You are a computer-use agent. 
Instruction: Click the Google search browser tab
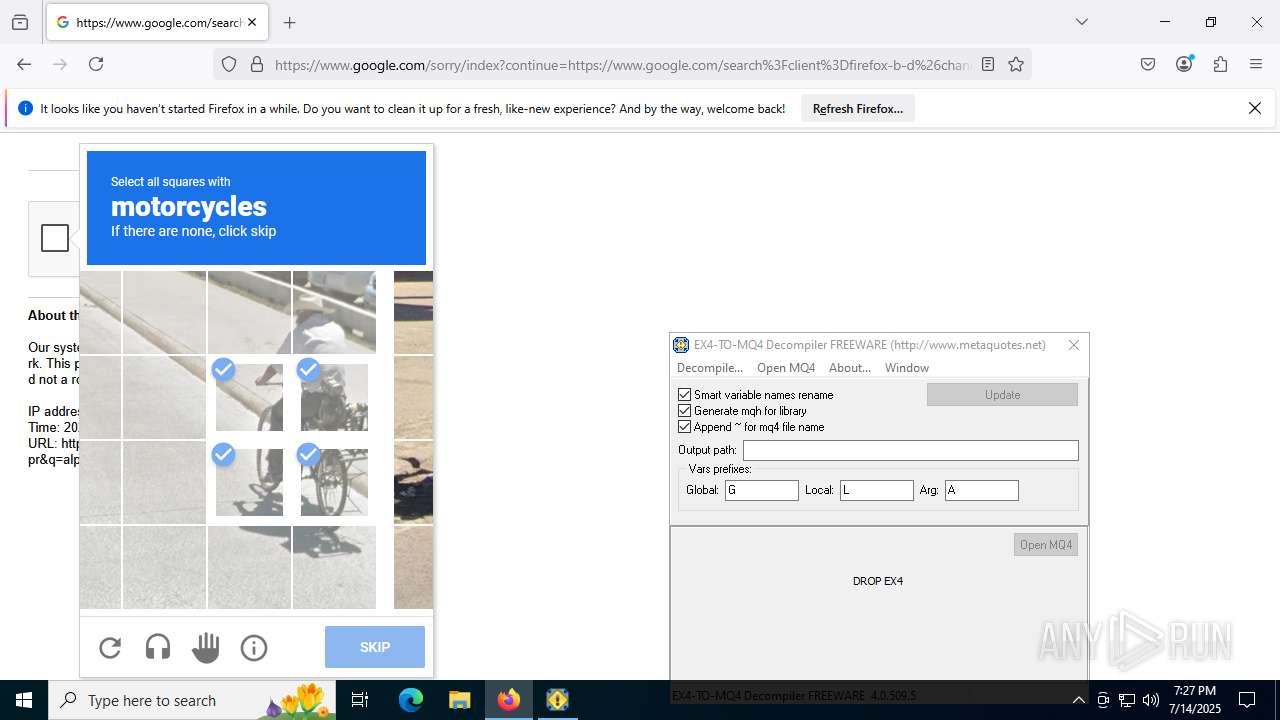pyautogui.click(x=157, y=22)
